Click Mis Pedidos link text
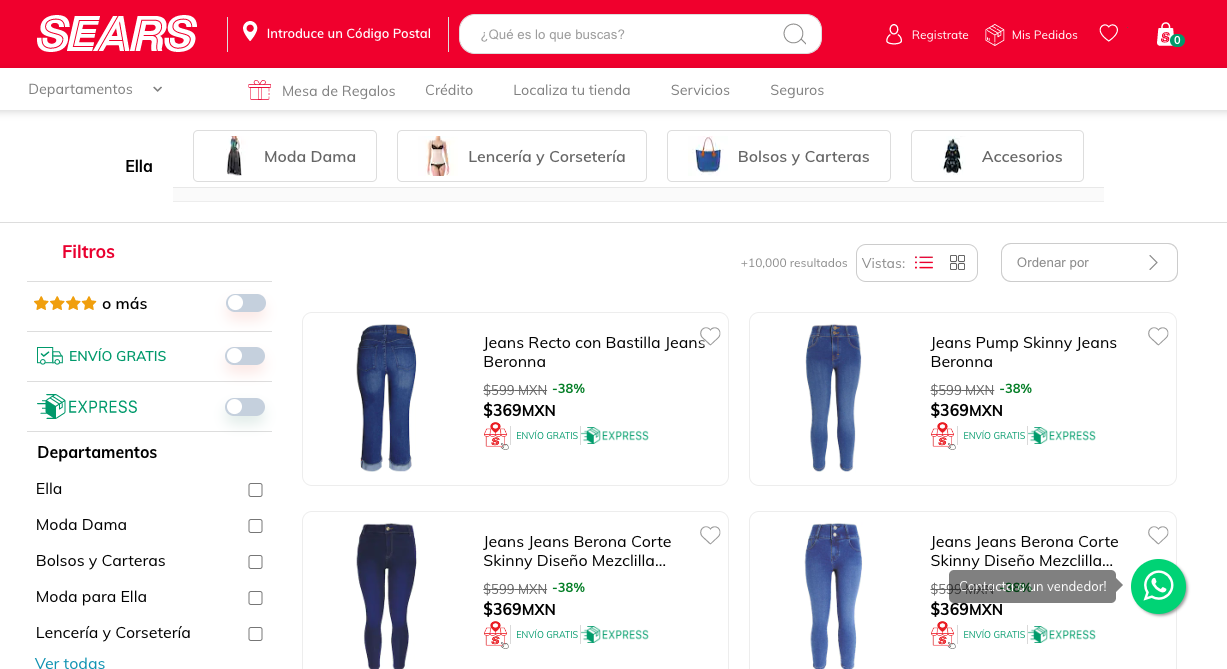This screenshot has width=1227, height=669. click(1045, 35)
